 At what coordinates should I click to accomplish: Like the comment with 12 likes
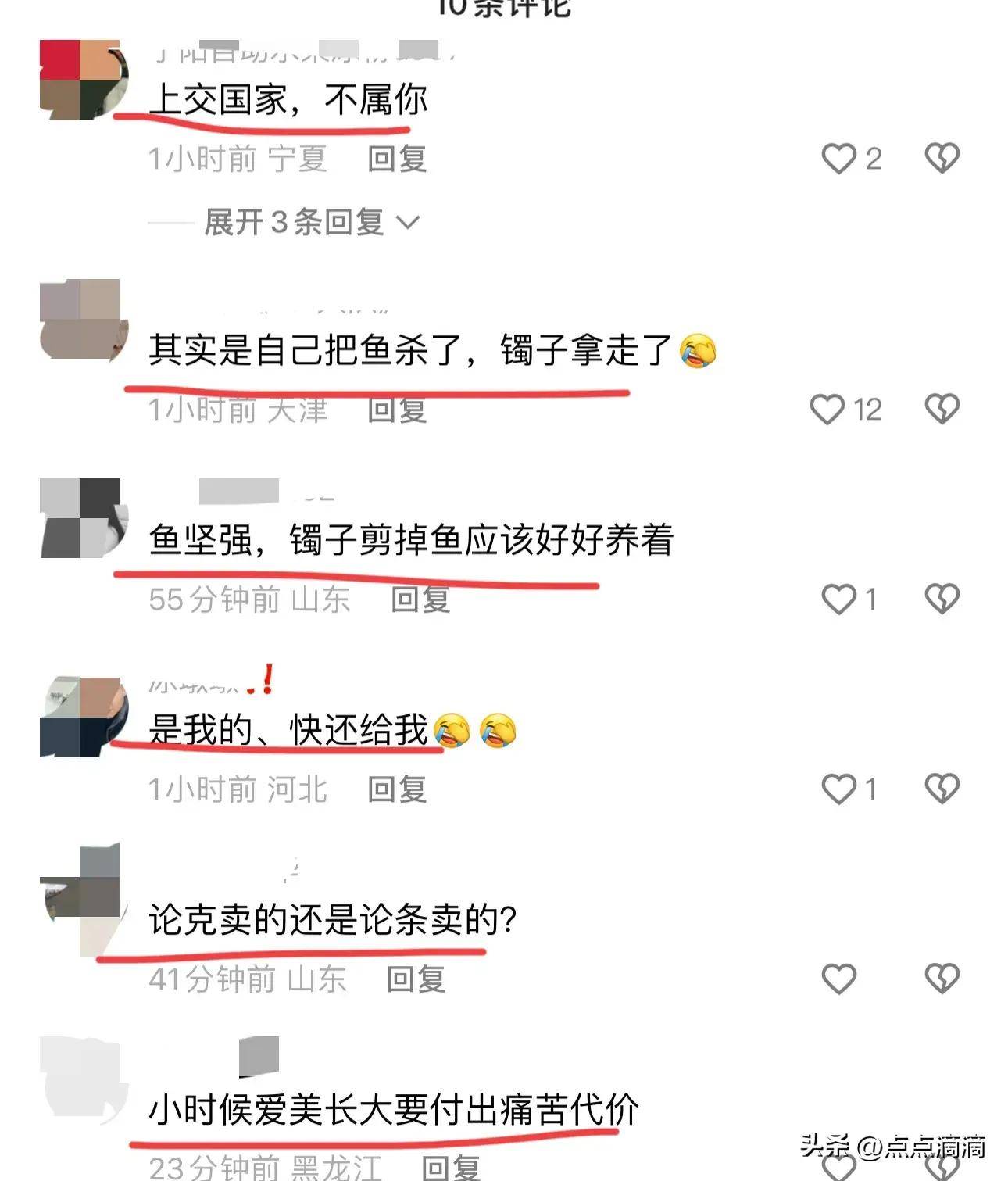pyautogui.click(x=827, y=410)
